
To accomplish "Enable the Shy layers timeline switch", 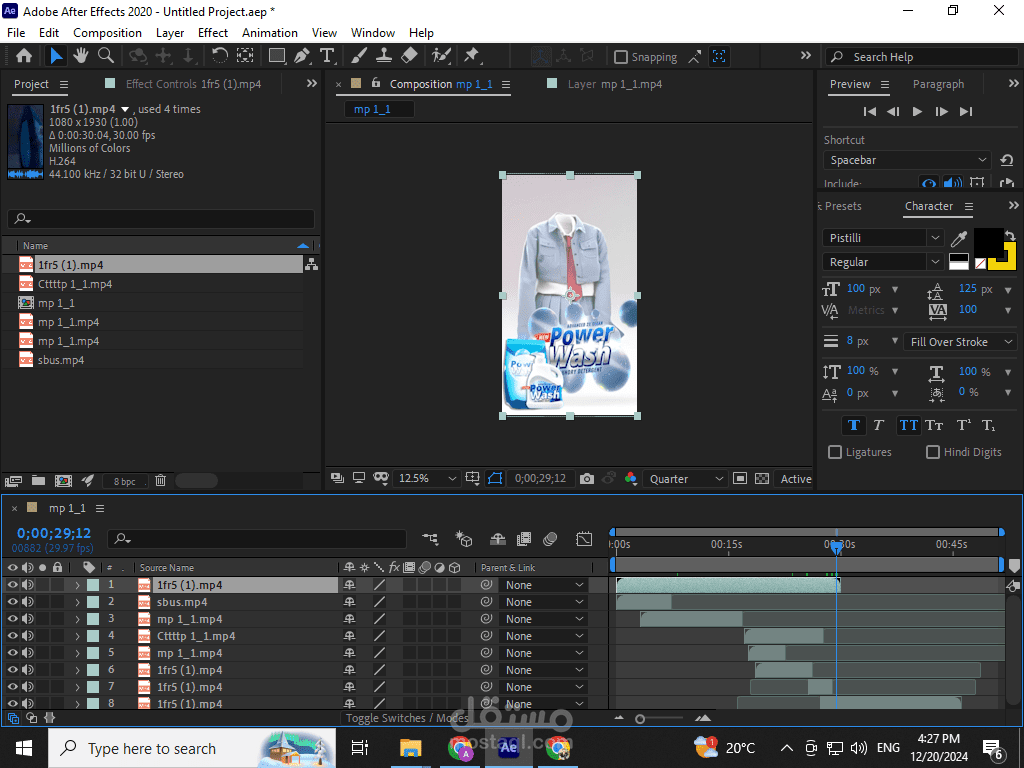I will pyautogui.click(x=498, y=539).
